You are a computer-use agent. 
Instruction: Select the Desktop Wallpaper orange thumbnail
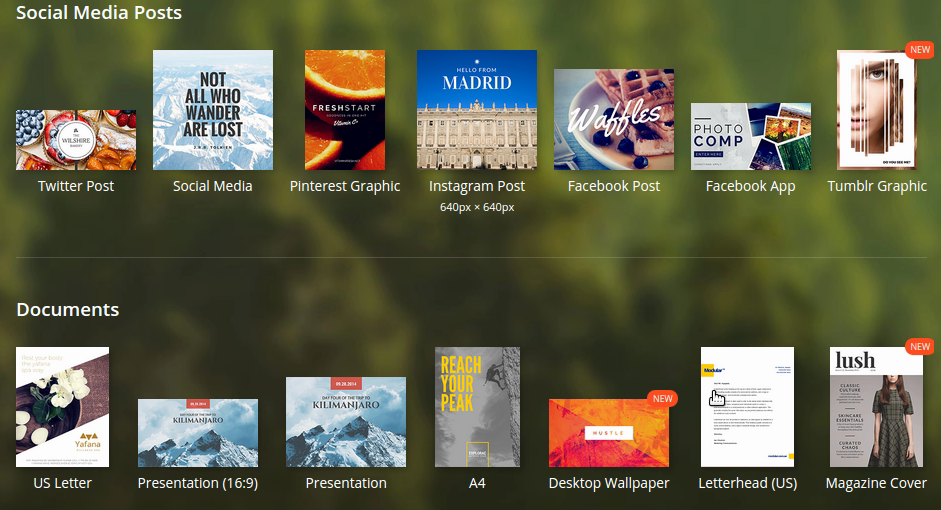coord(608,432)
